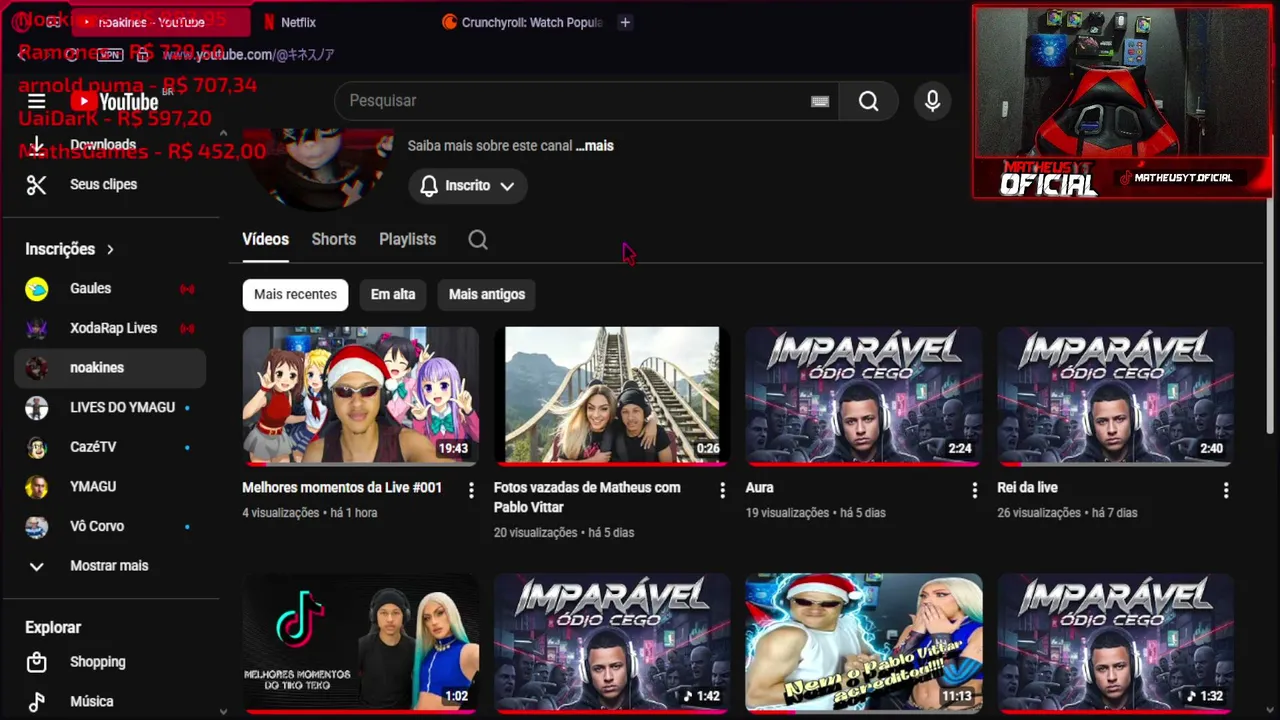Click the browser address bar URL
Image resolution: width=1280 pixels, height=720 pixels.
tap(248, 55)
